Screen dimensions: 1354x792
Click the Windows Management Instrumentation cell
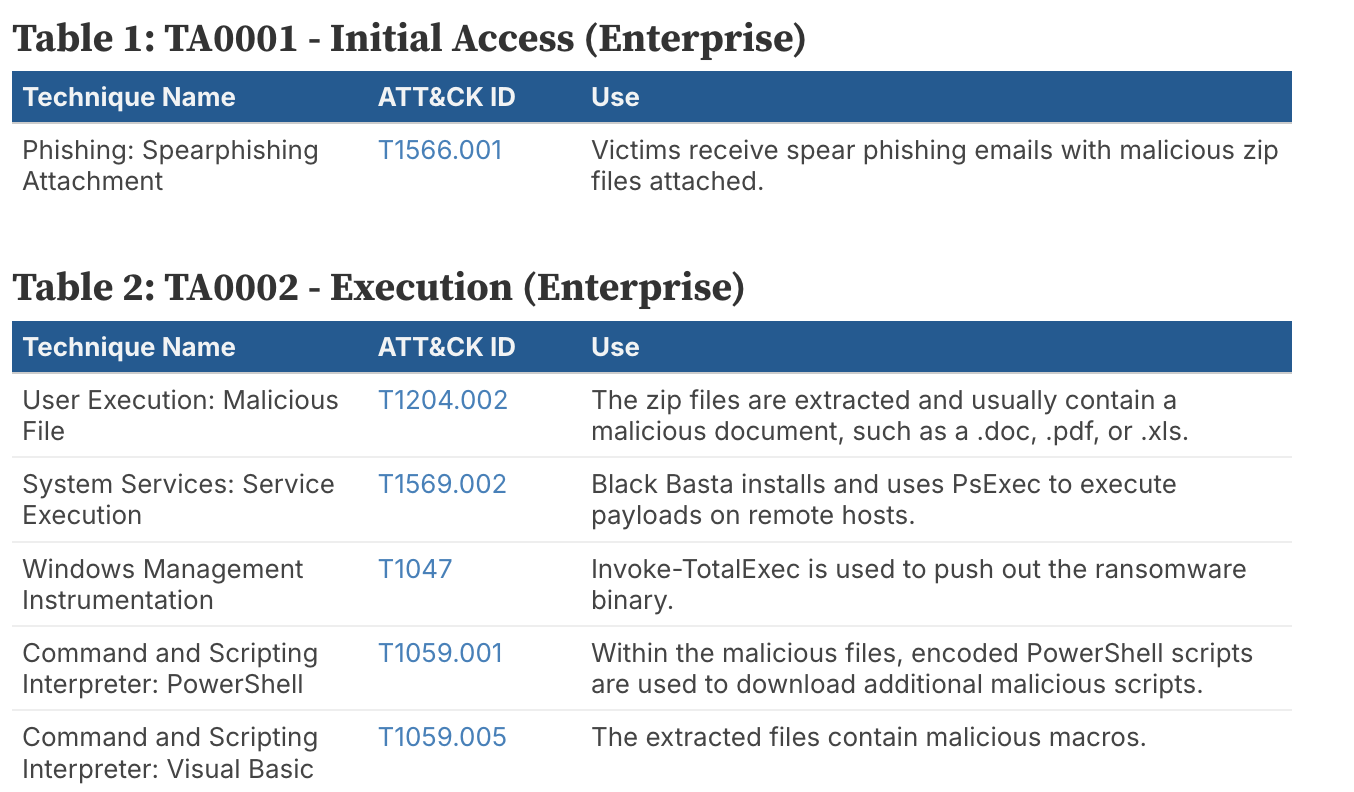(163, 584)
